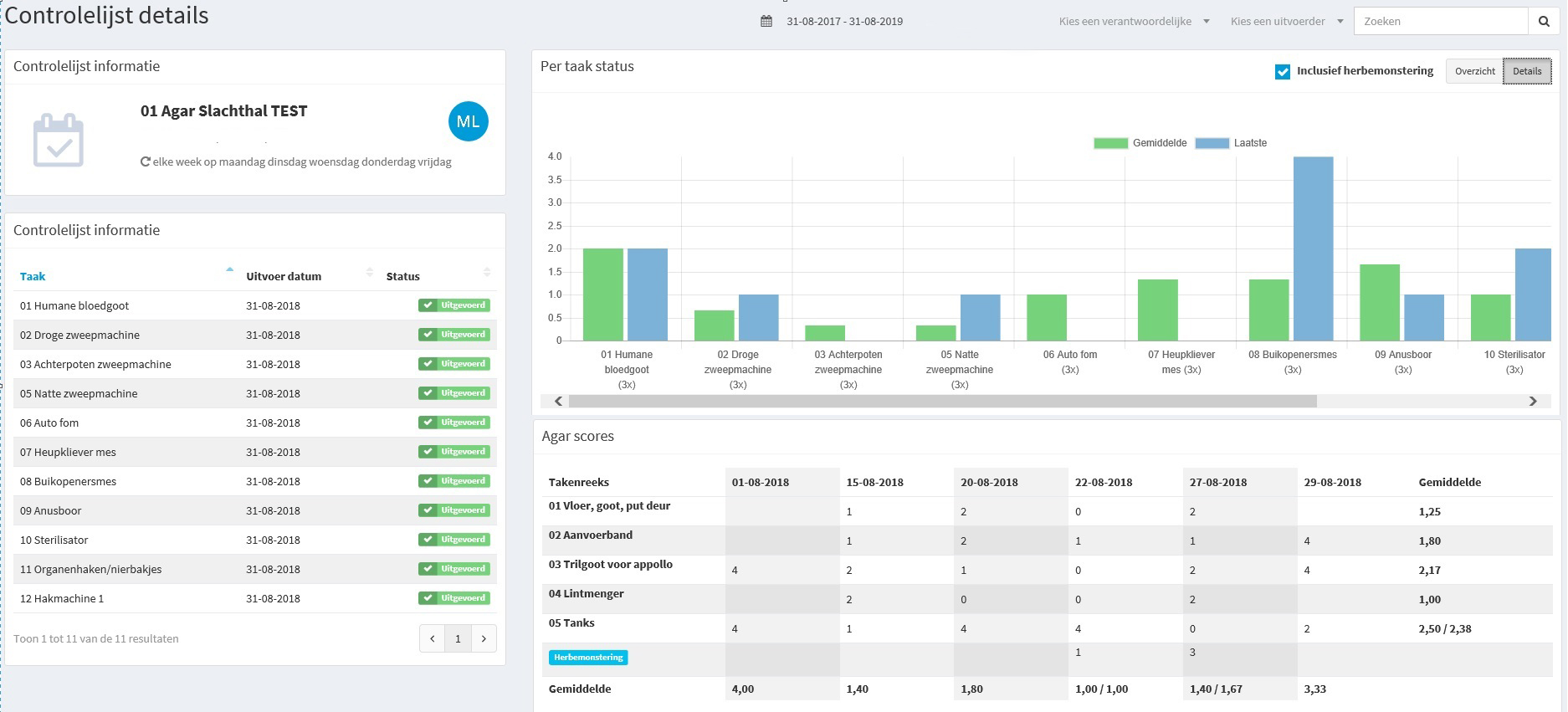
Task: Click Herbemonstering label badge
Action: (x=588, y=658)
